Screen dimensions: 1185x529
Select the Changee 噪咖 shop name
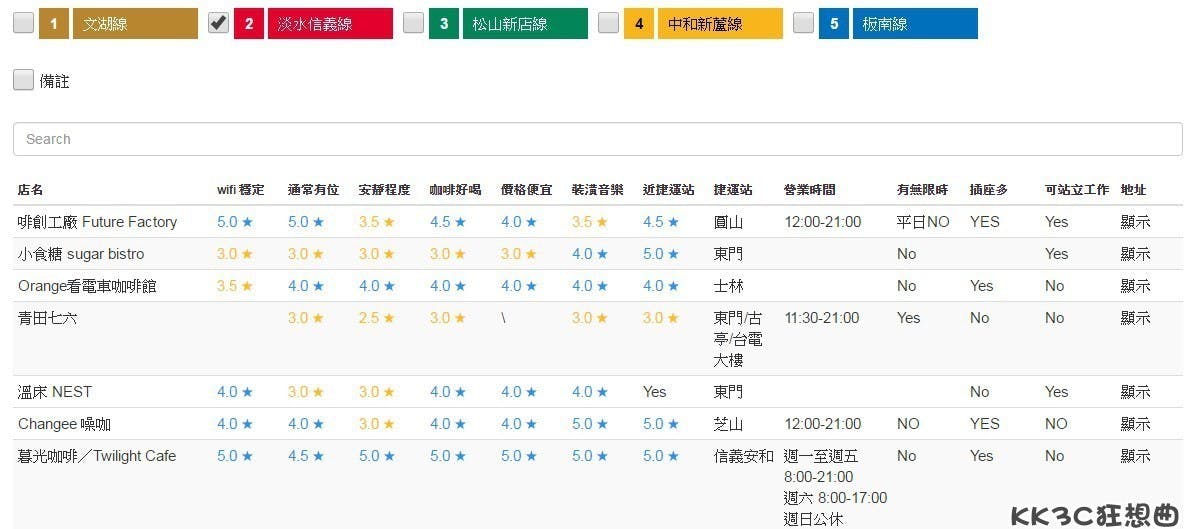[64, 424]
